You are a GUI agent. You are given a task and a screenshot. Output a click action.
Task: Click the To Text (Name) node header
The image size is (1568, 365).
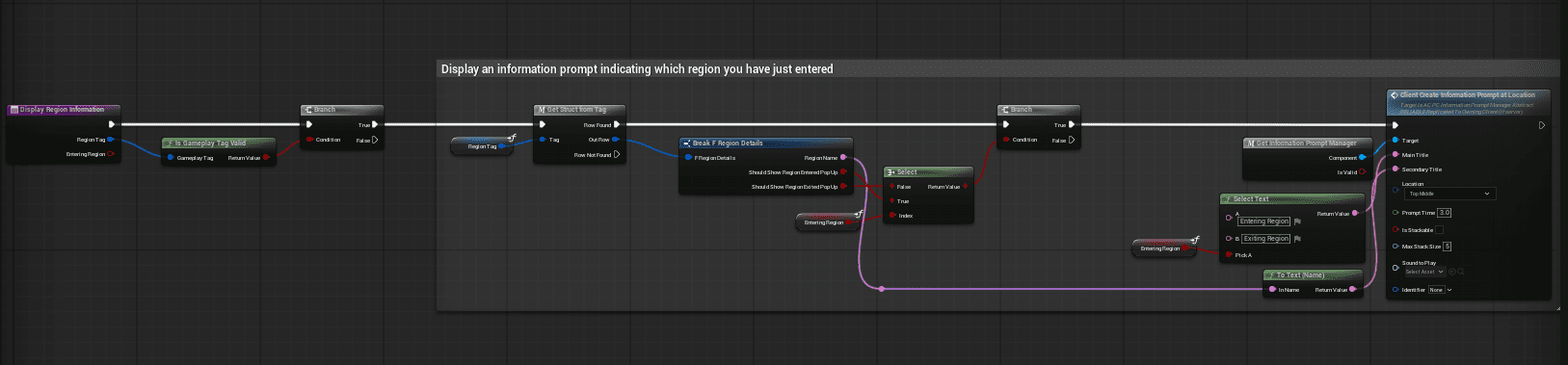coord(1314,274)
